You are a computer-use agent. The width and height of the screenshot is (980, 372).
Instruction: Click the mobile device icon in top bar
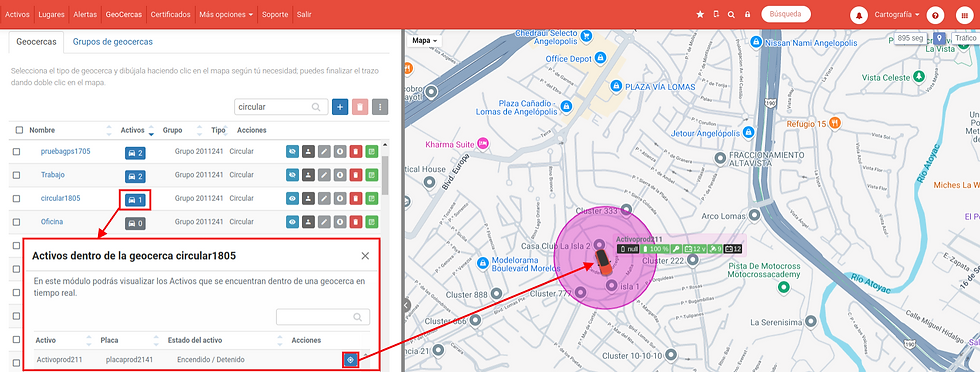coord(716,14)
